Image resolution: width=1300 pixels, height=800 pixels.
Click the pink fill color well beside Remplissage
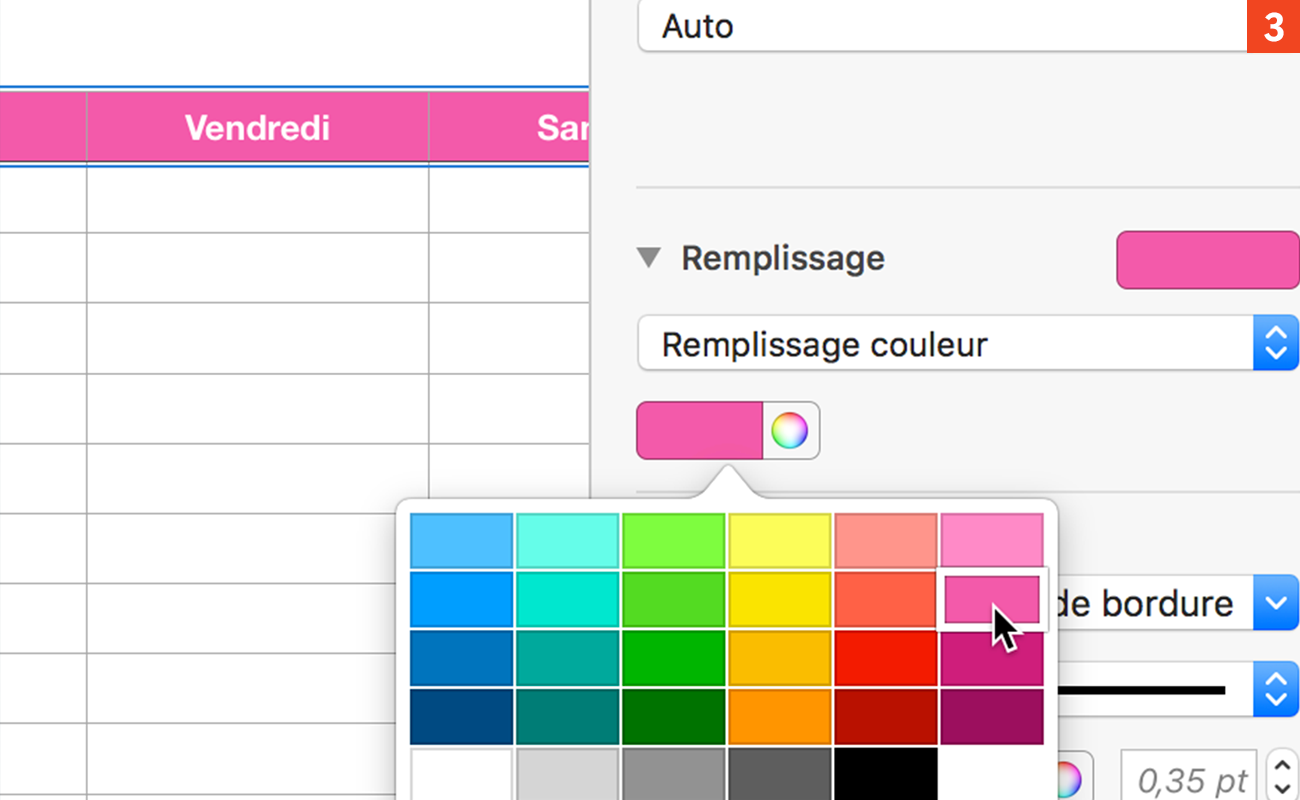[x=1207, y=259]
